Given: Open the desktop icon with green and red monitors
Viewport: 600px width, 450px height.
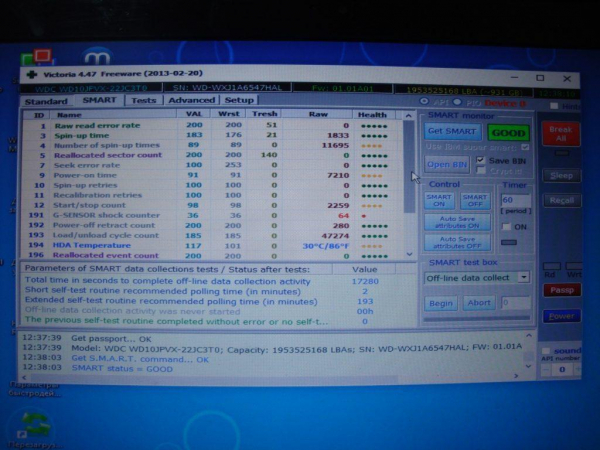Looking at the screenshot, I should point(38,57).
